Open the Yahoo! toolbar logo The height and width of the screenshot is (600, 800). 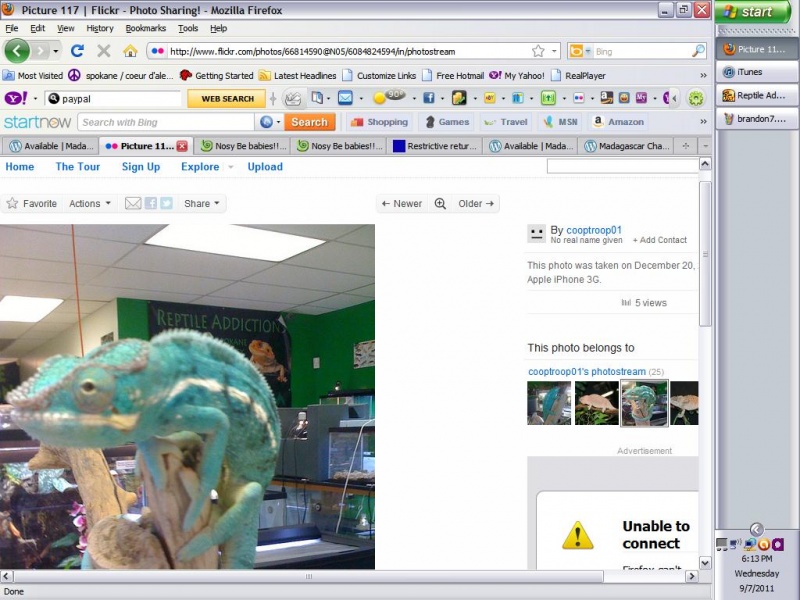pyautogui.click(x=15, y=98)
